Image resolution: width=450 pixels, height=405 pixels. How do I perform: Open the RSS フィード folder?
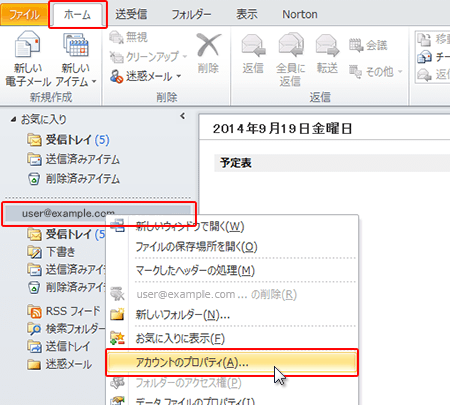click(63, 311)
